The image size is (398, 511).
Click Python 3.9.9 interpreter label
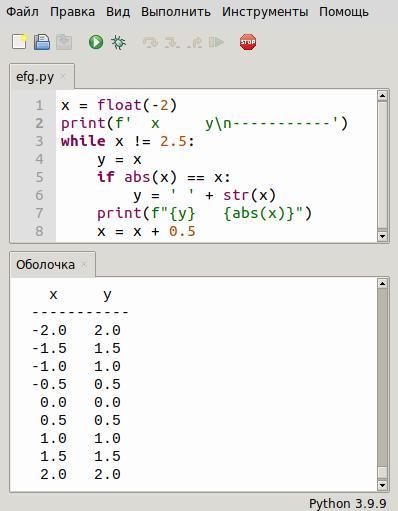(x=348, y=503)
